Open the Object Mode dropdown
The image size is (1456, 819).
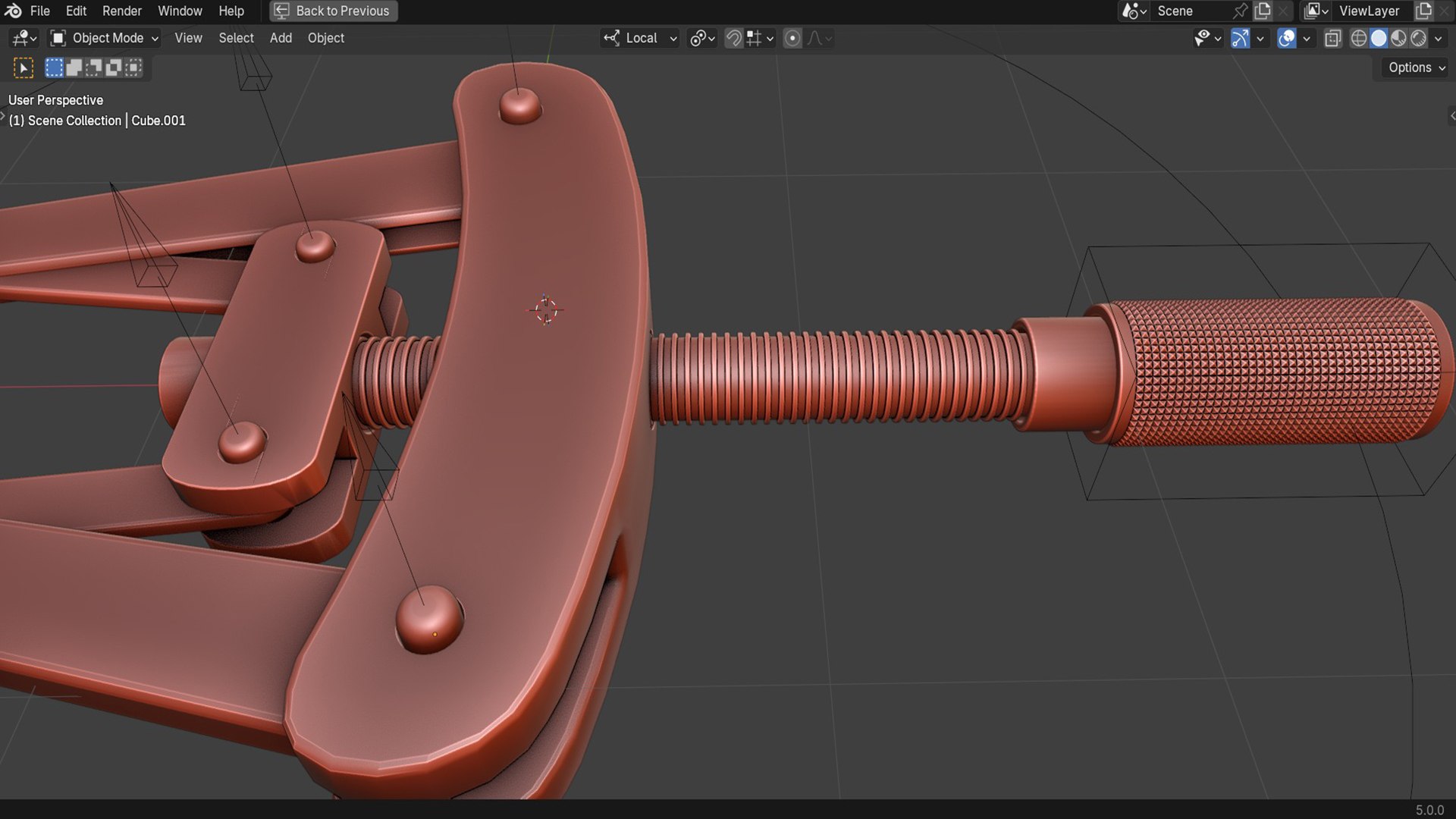(x=105, y=38)
